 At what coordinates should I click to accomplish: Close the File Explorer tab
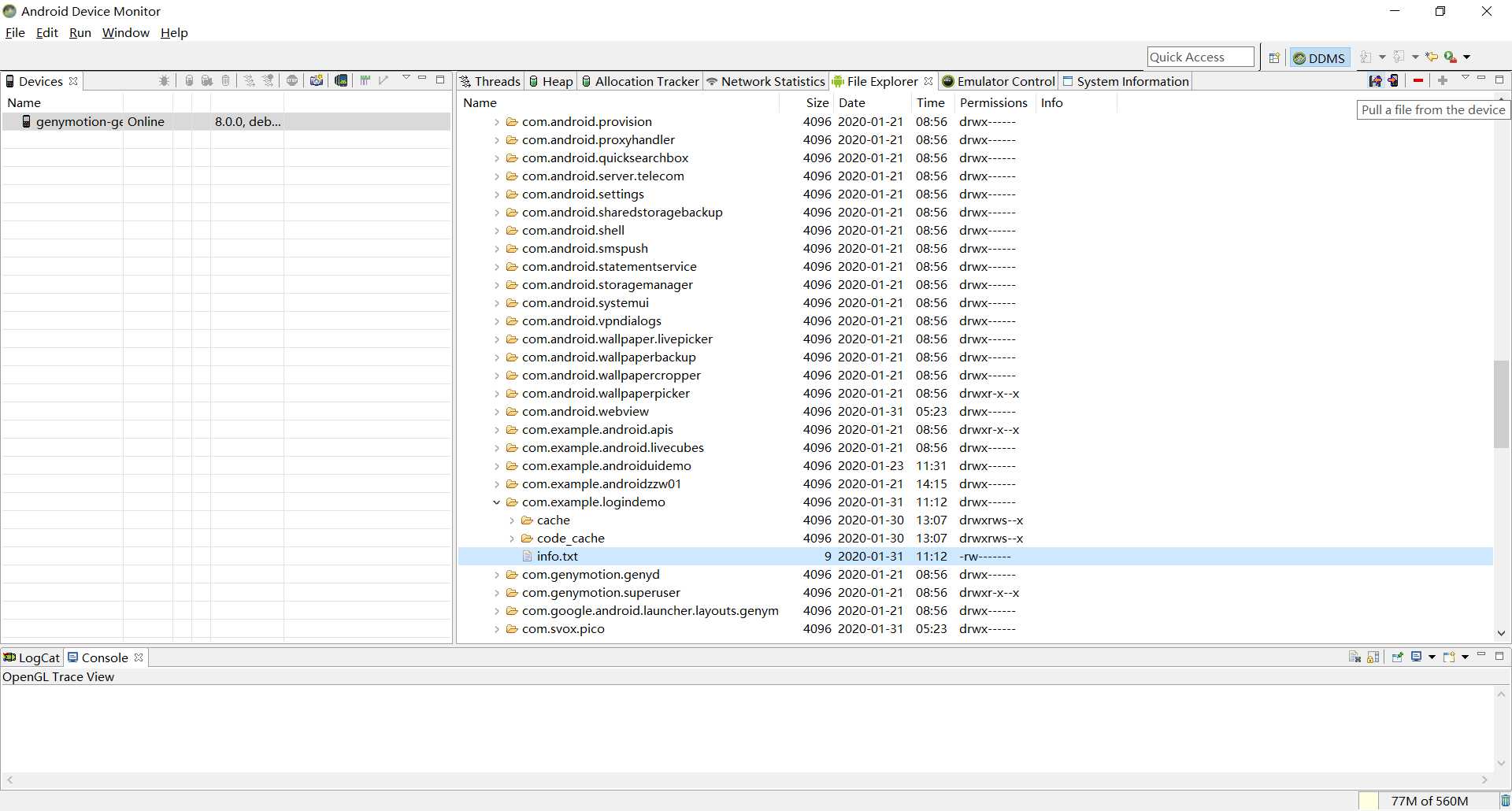(x=928, y=81)
